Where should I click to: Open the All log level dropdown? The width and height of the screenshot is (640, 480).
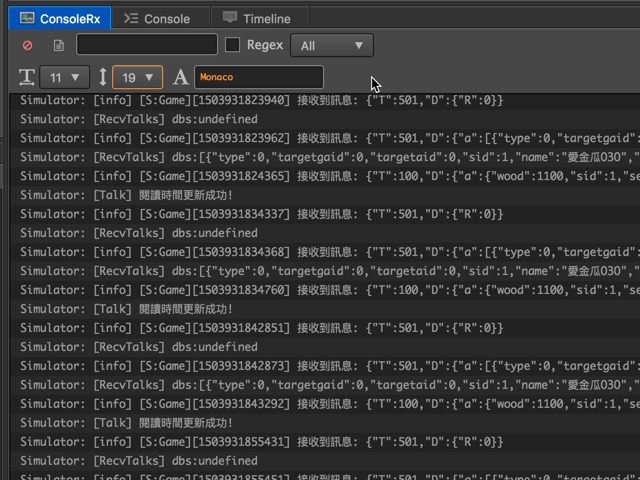pos(331,45)
